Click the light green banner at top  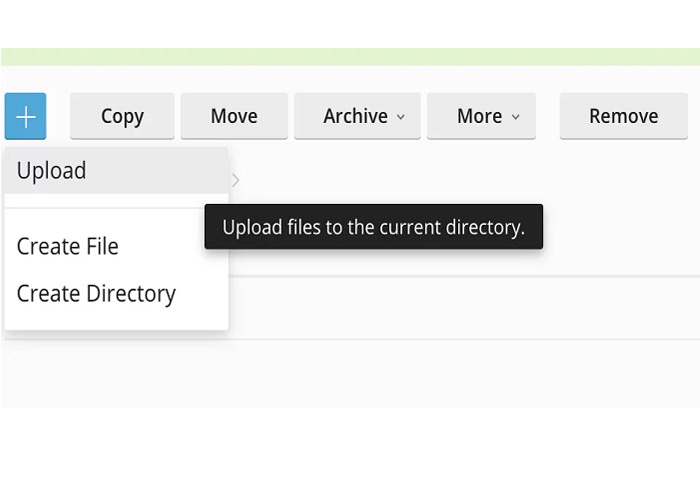tap(350, 57)
